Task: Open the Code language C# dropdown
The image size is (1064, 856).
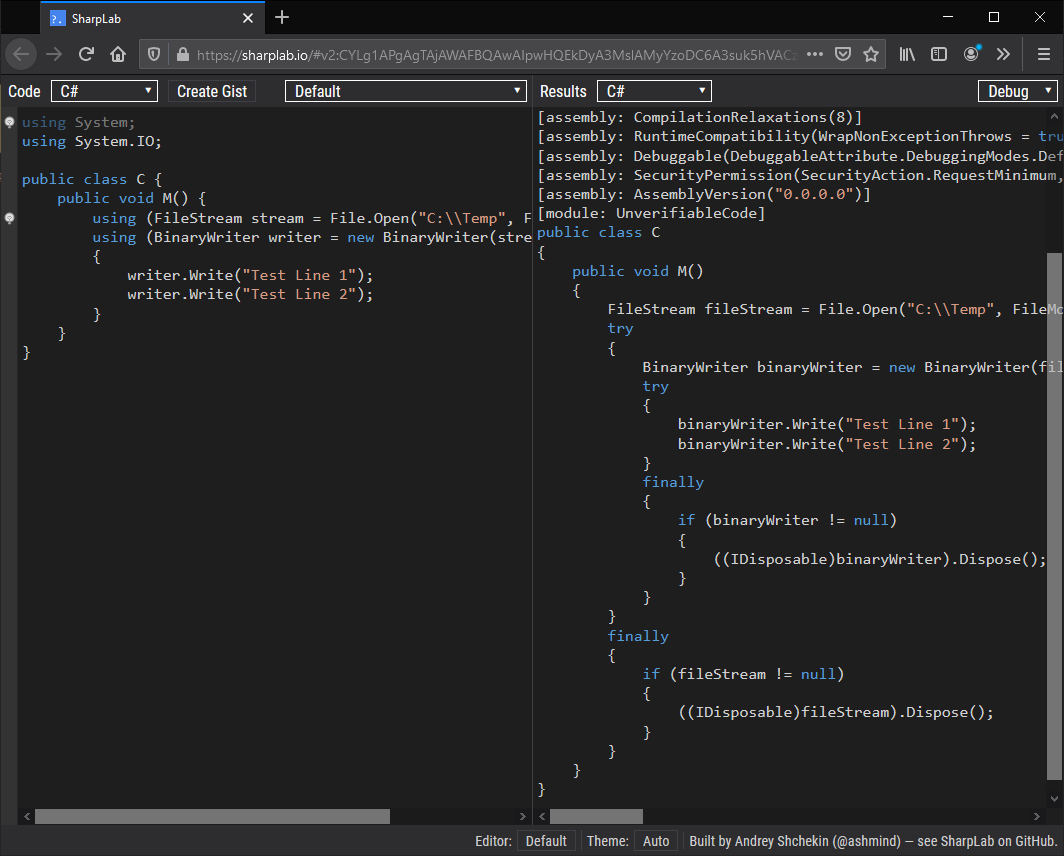Action: tap(104, 90)
